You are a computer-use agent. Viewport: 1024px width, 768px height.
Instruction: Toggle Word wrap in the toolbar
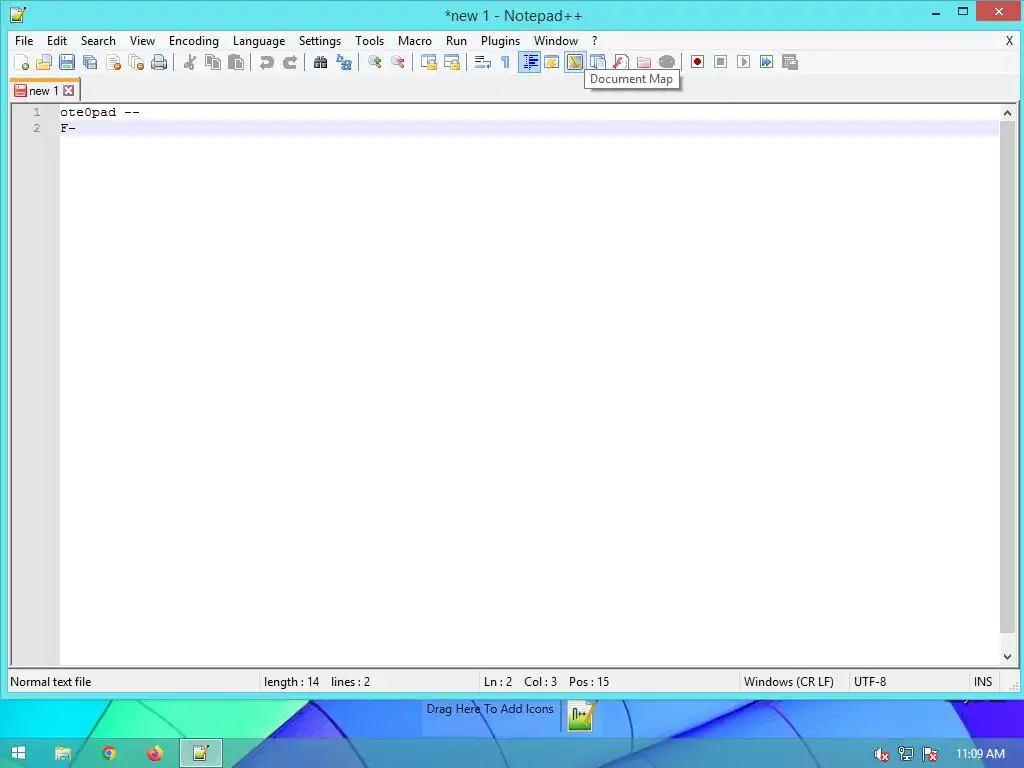pos(483,62)
